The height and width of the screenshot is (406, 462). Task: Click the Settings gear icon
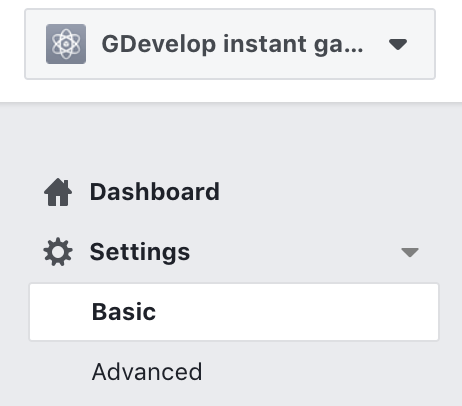(x=58, y=252)
